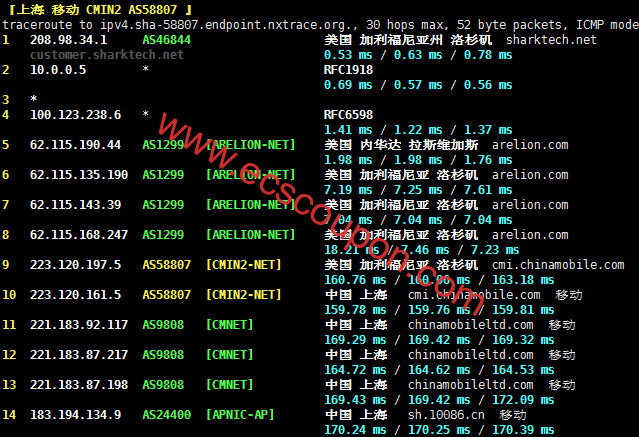This screenshot has height=437, width=639.
Task: Click IP address 223.120.161.5
Action: 75,295
